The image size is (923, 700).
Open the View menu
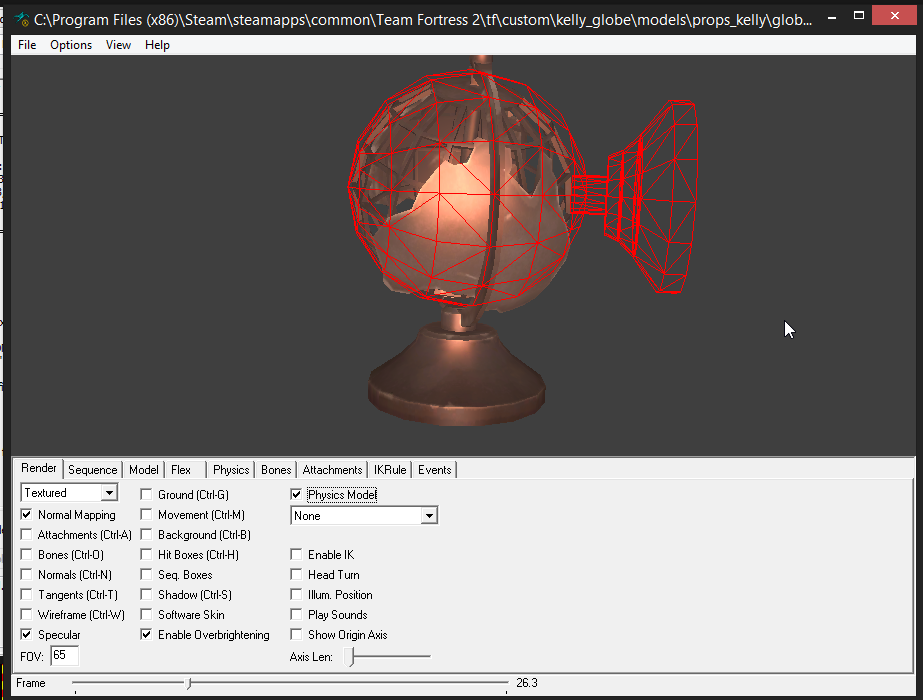(118, 45)
